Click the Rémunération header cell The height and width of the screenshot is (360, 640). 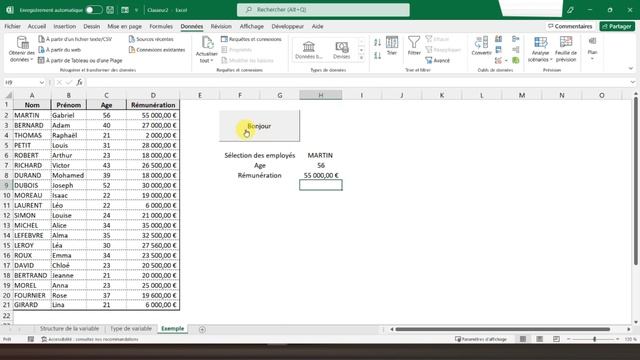point(153,105)
